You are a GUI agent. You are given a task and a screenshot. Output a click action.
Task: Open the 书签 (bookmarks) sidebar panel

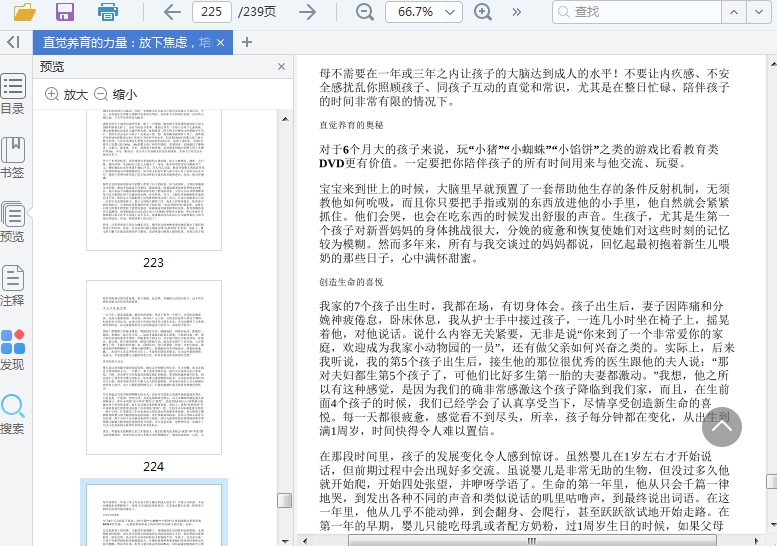point(13,157)
